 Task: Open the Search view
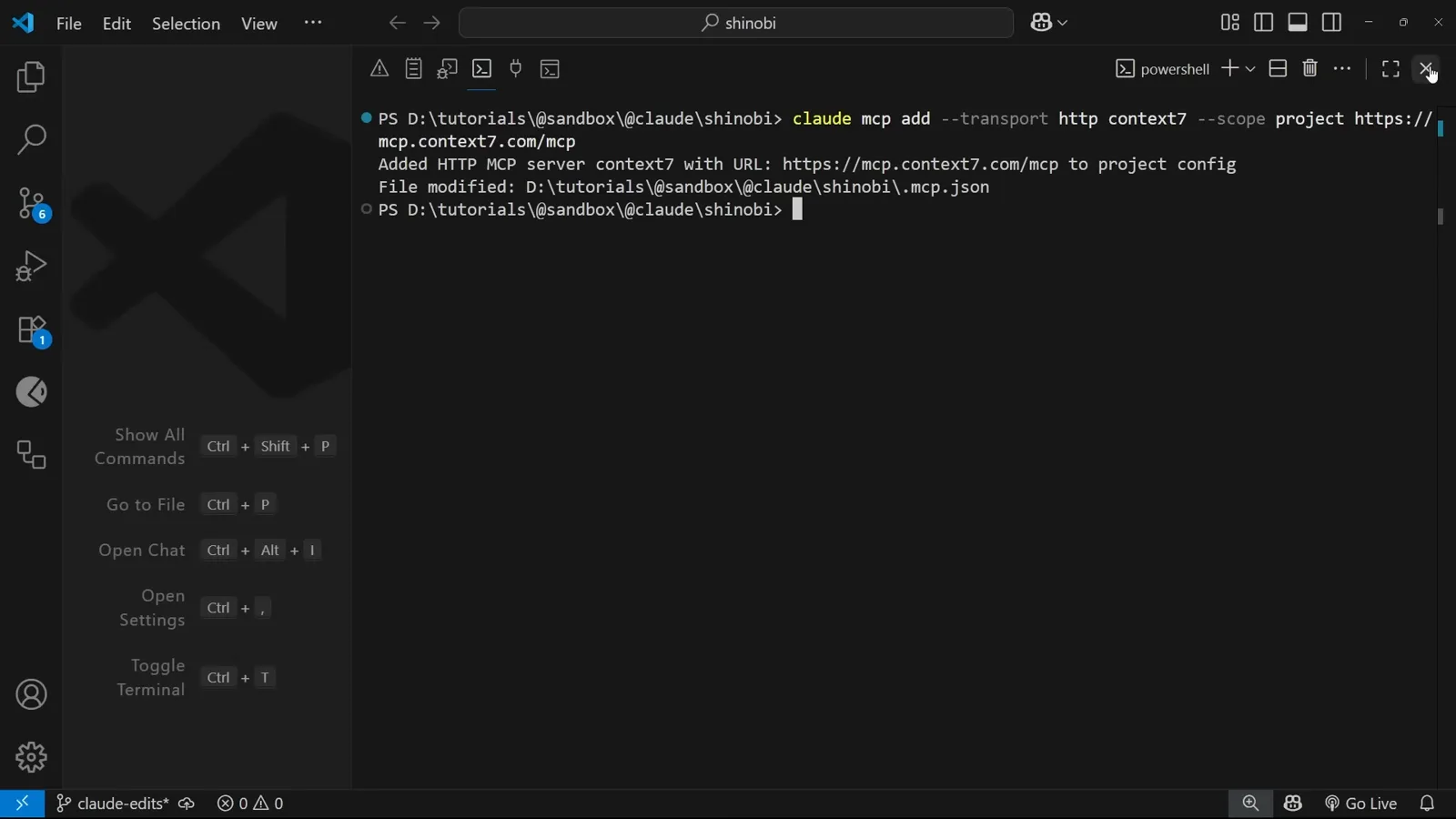31,140
